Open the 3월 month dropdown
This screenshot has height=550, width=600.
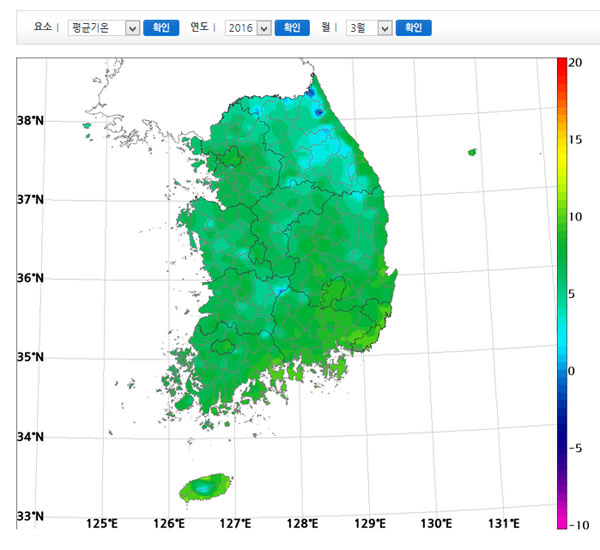coord(369,28)
